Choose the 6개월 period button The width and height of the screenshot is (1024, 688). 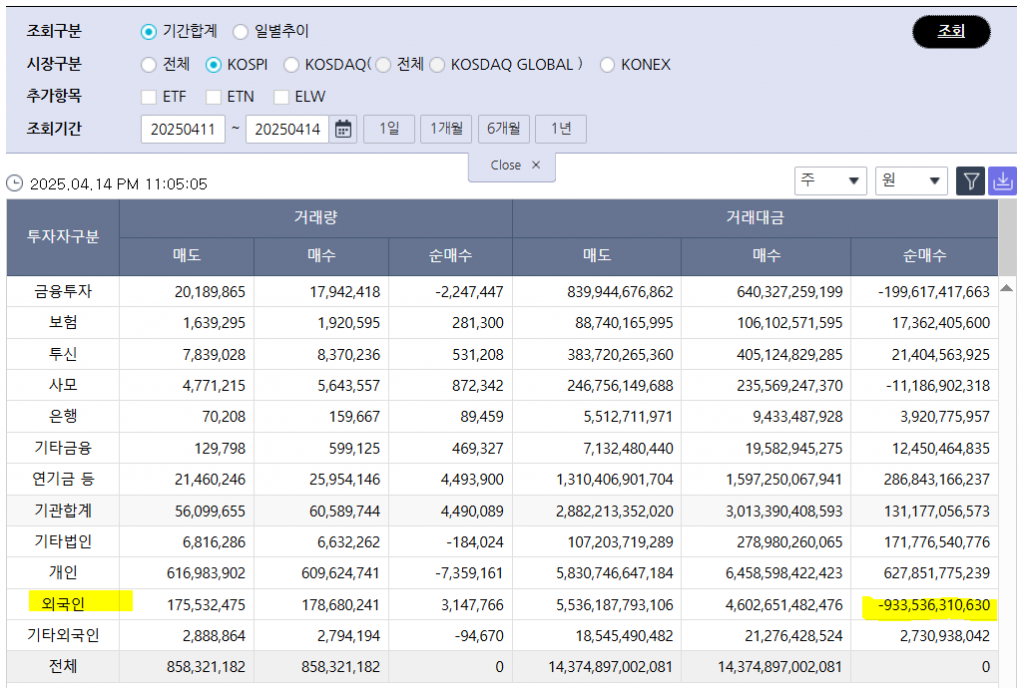503,129
